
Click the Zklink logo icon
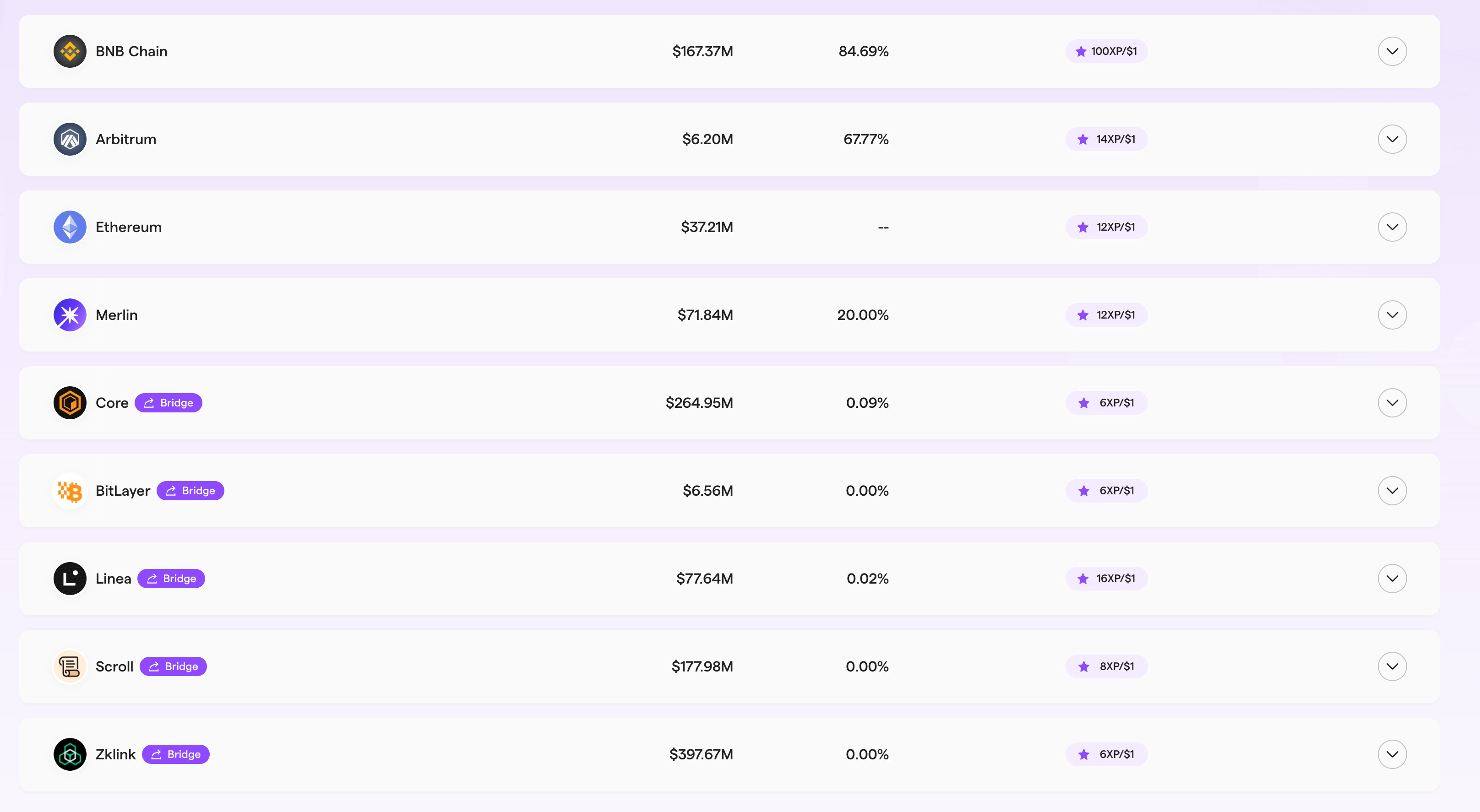(x=70, y=754)
